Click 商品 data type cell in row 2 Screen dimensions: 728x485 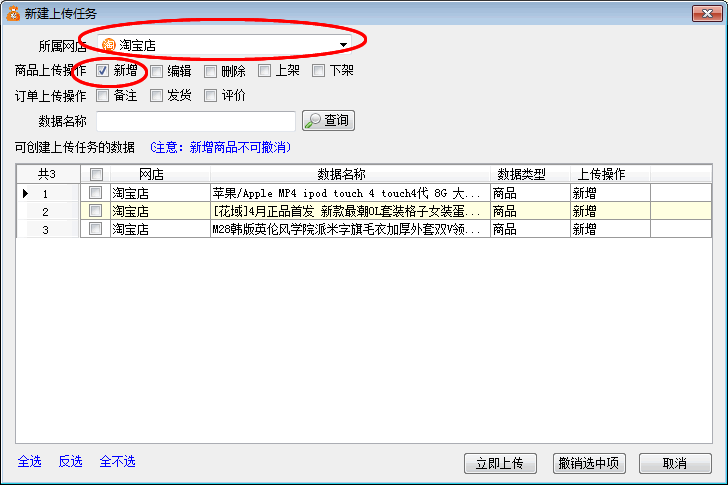[x=530, y=211]
